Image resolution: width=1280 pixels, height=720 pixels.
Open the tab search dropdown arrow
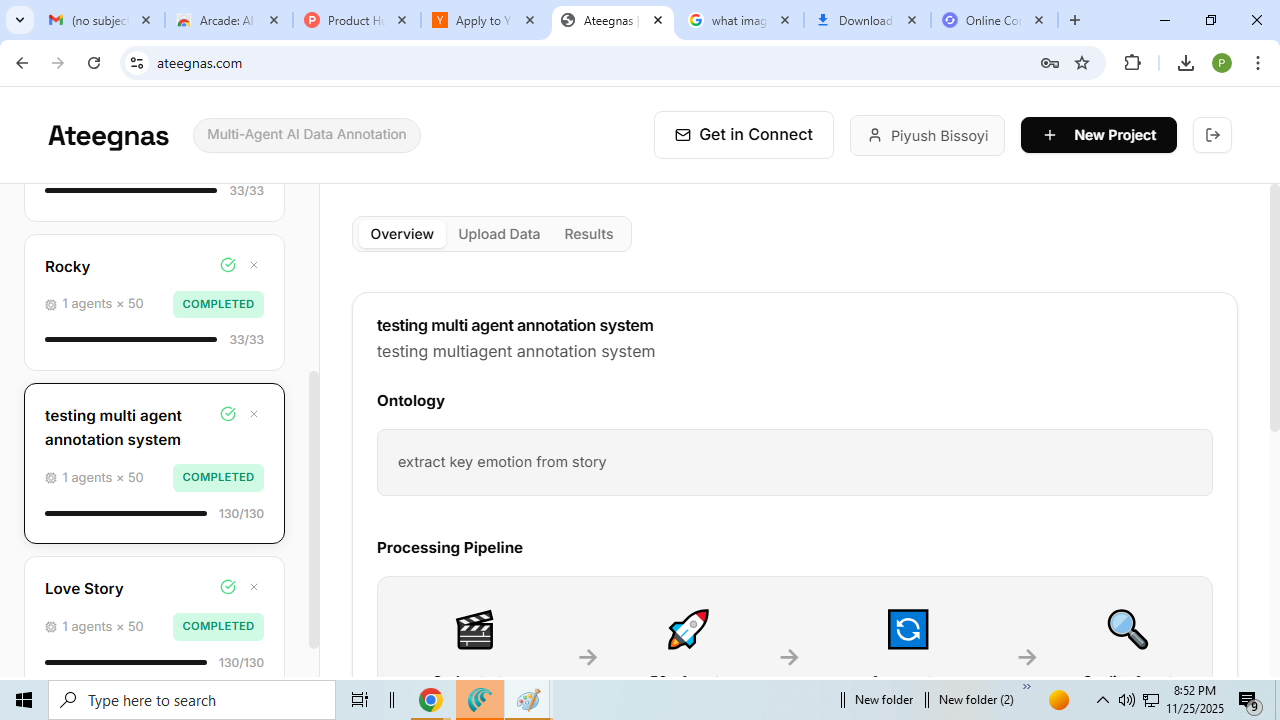[20, 20]
